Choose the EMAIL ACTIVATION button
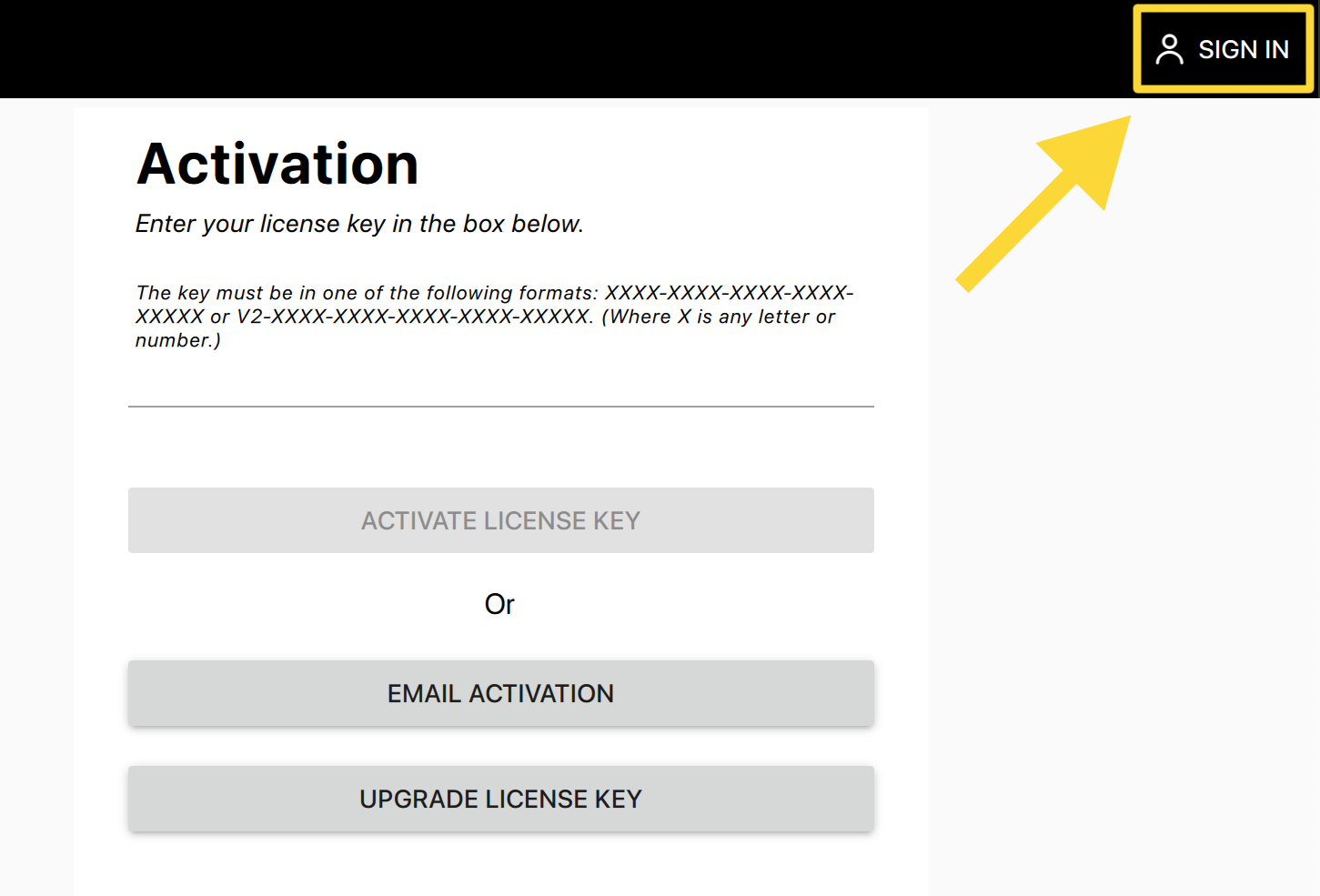Image resolution: width=1320 pixels, height=896 pixels. 500,693
